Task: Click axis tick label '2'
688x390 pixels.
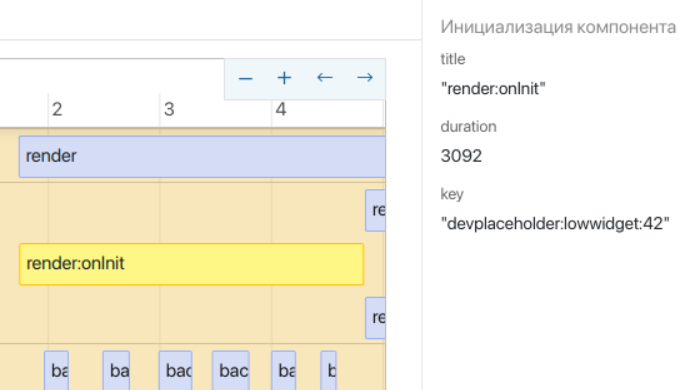Action: (x=57, y=109)
